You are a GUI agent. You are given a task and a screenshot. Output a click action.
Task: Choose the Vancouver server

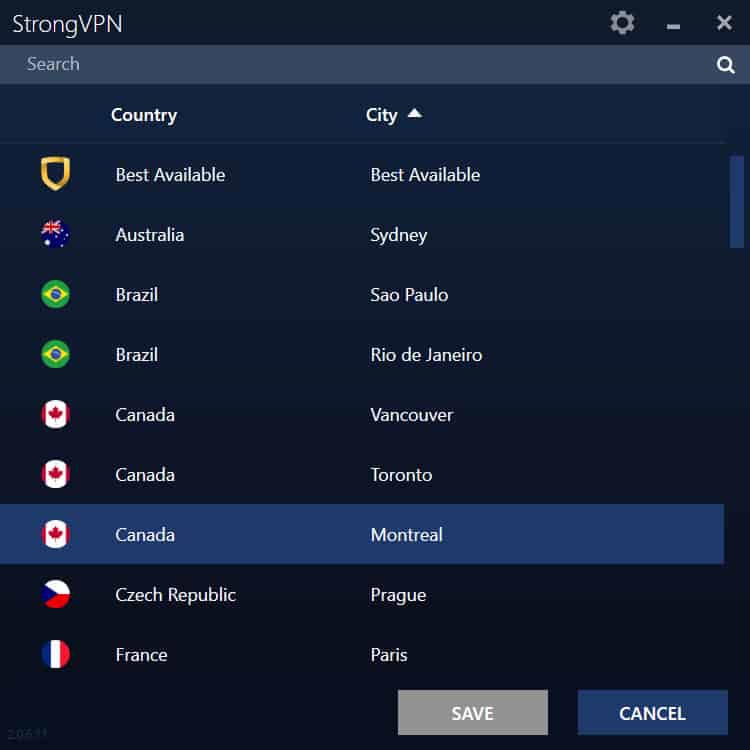[x=411, y=415]
